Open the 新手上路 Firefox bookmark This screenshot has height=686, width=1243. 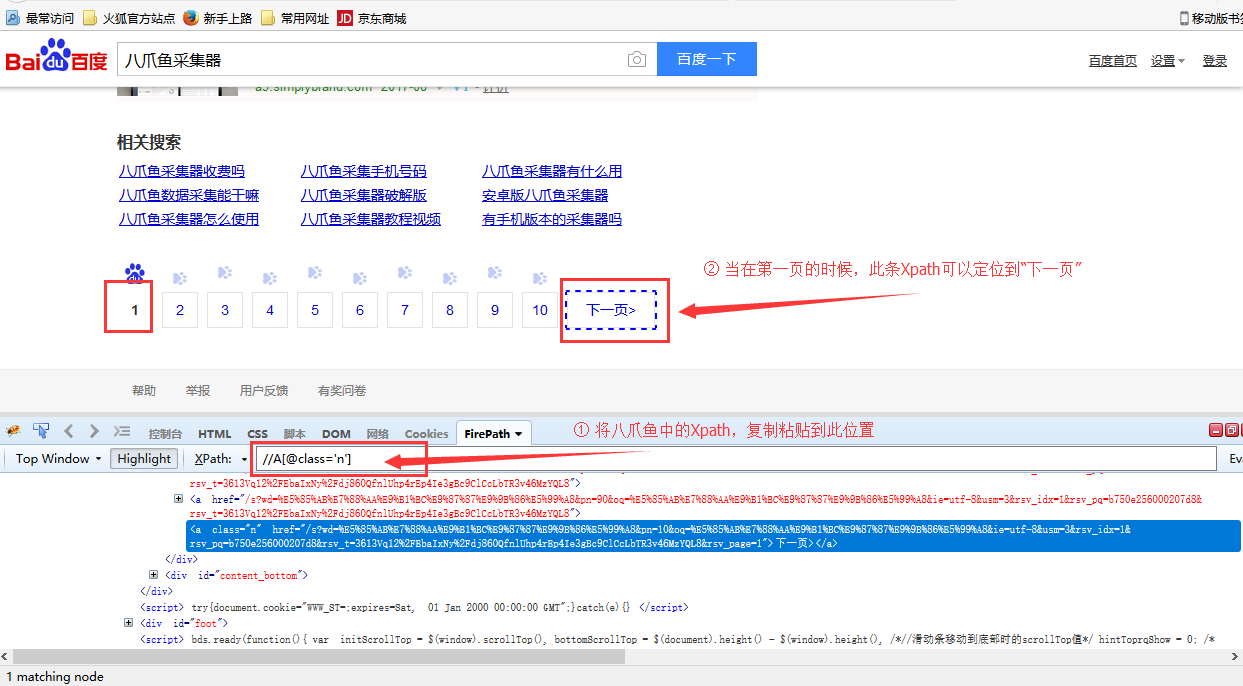pos(217,18)
